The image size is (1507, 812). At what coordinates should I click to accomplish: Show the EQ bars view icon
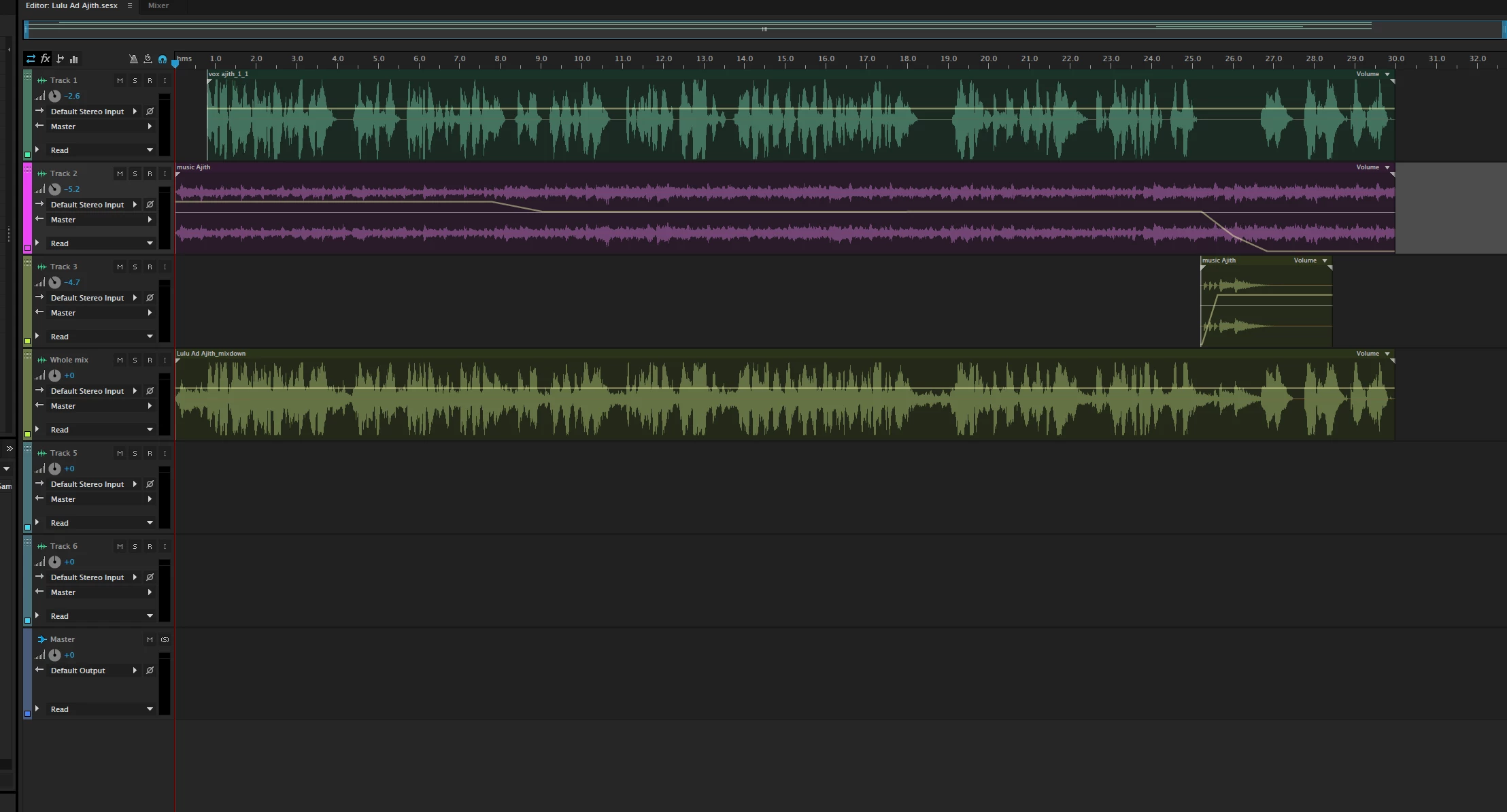pos(74,59)
